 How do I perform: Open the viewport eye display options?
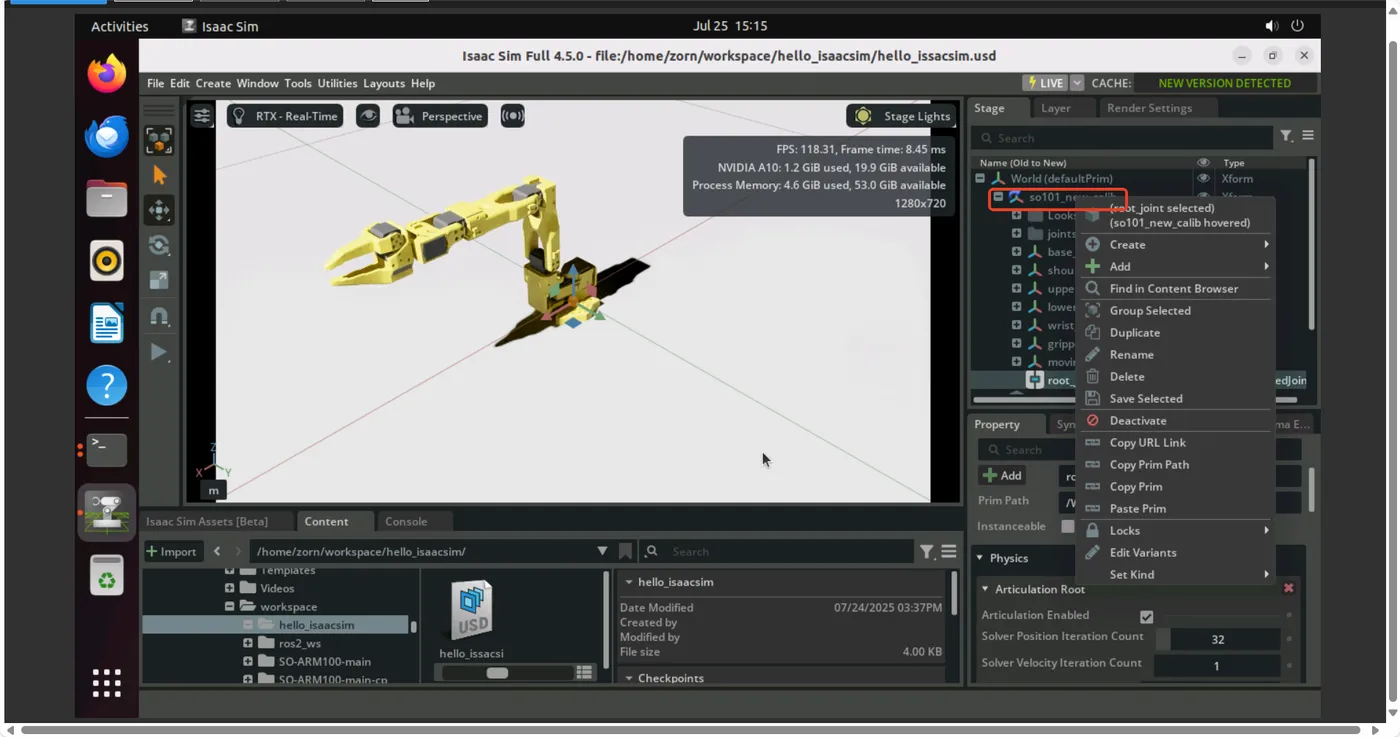point(369,116)
